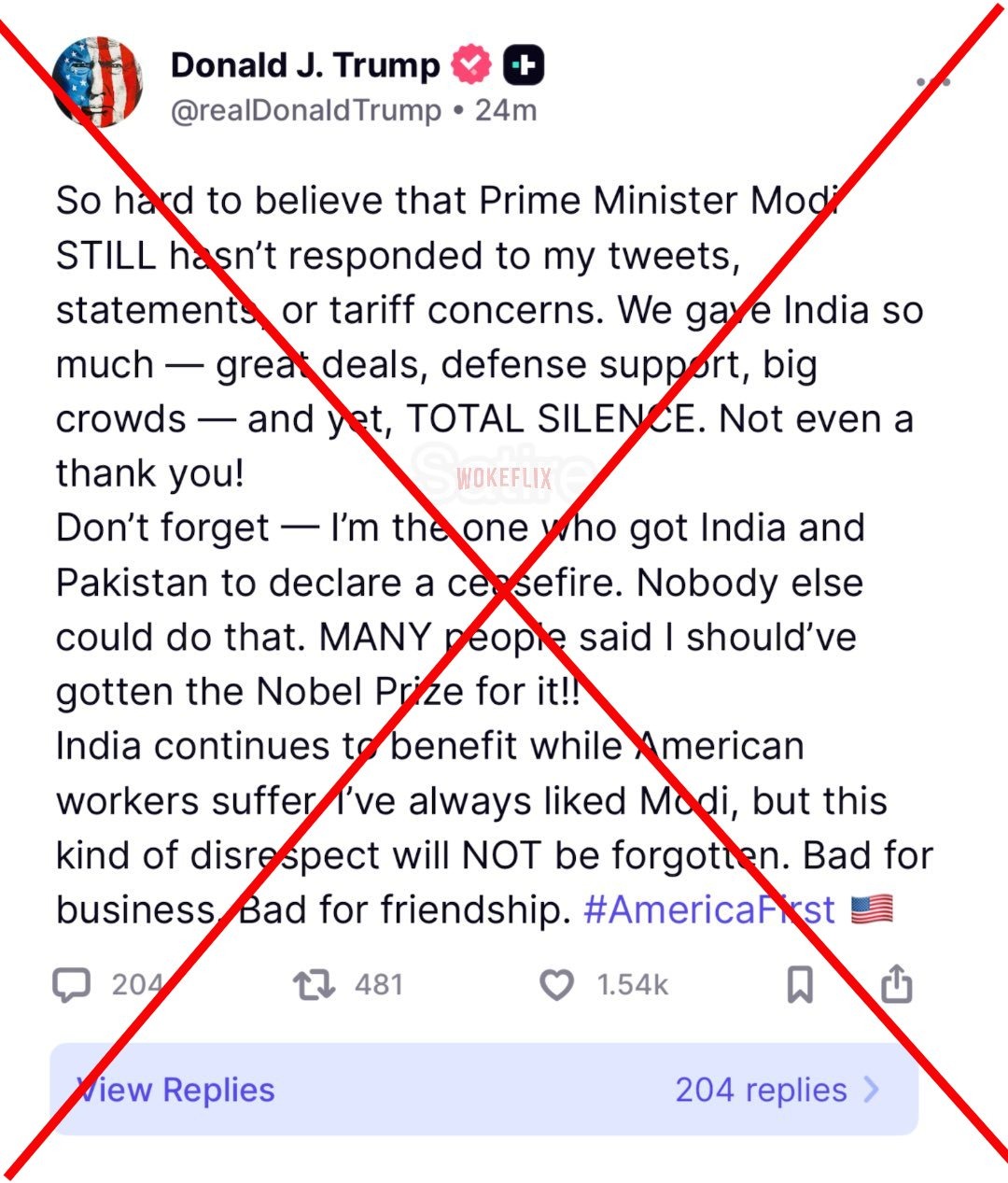Open the three-dot post options menu
1008x1183 pixels.
coord(932,82)
